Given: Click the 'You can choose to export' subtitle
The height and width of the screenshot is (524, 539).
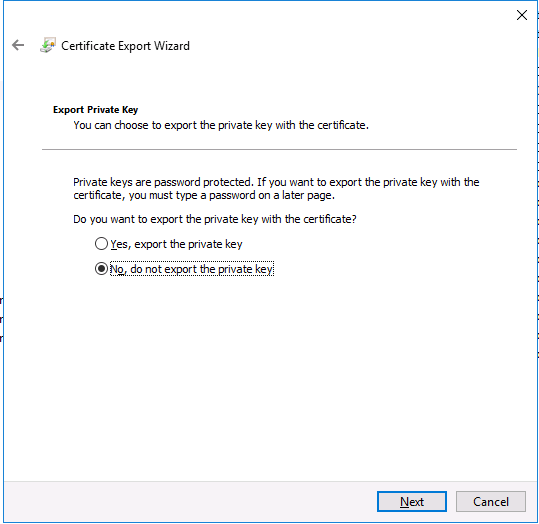Looking at the screenshot, I should (x=221, y=125).
